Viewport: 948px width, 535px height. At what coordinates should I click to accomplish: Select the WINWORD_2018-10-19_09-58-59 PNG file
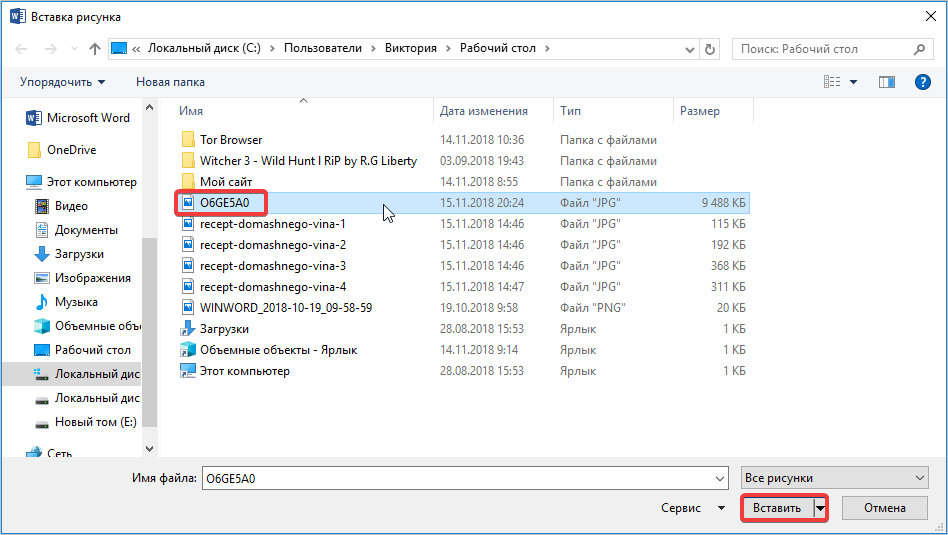coord(285,308)
